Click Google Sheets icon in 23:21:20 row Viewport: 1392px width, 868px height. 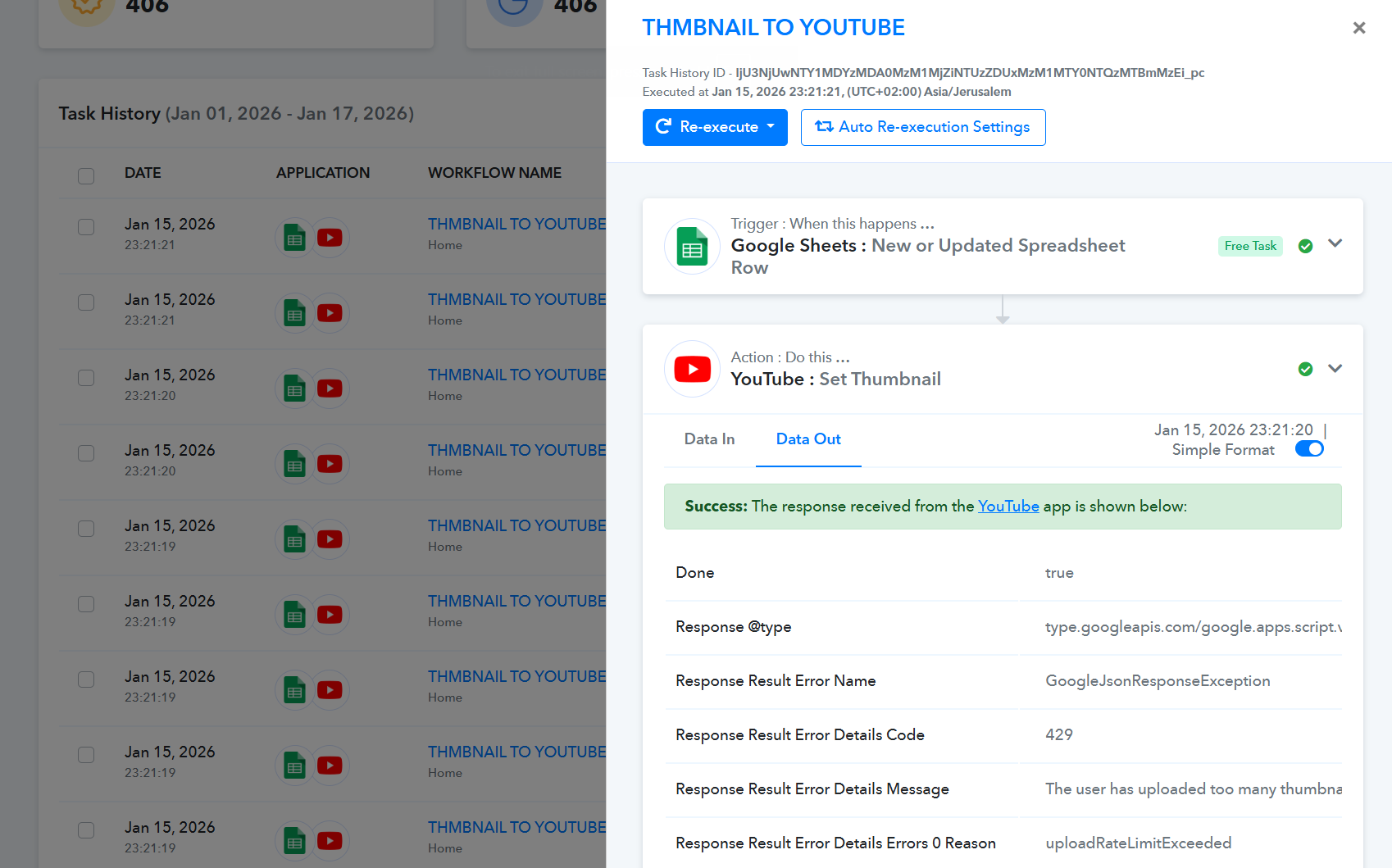tap(294, 389)
